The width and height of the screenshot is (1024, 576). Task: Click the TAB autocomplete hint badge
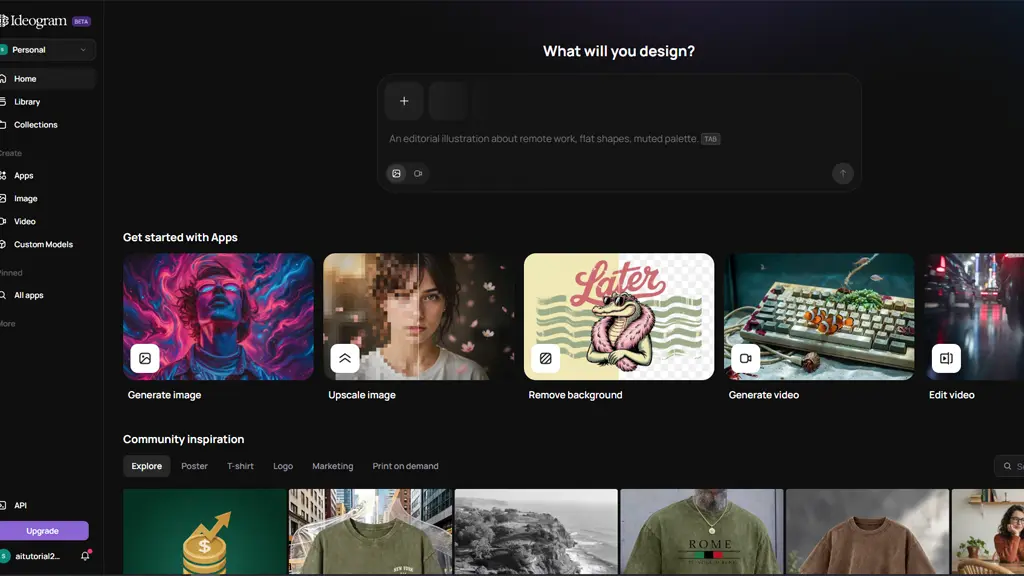[711, 139]
